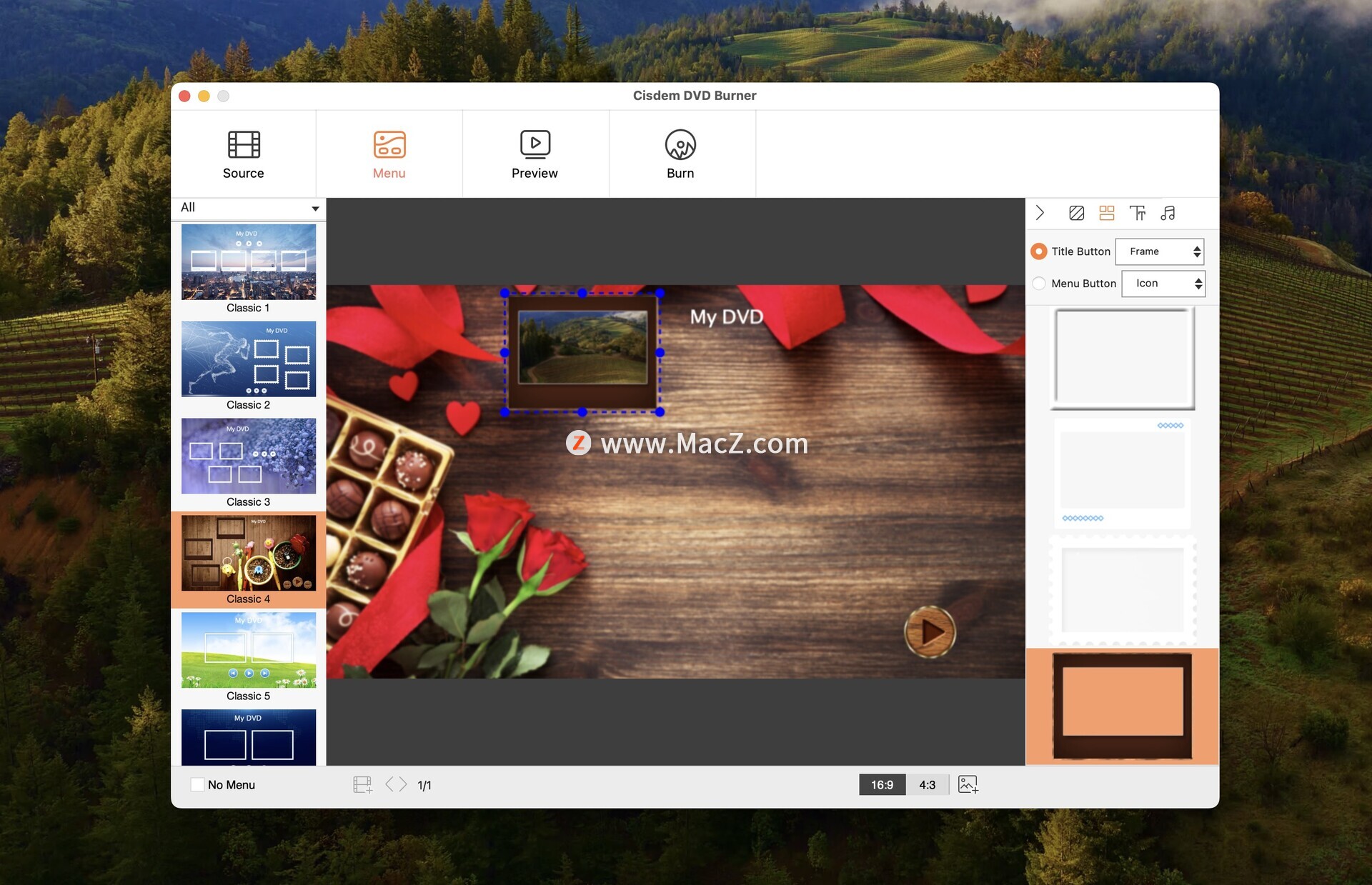Open the background settings icon

pos(1076,213)
